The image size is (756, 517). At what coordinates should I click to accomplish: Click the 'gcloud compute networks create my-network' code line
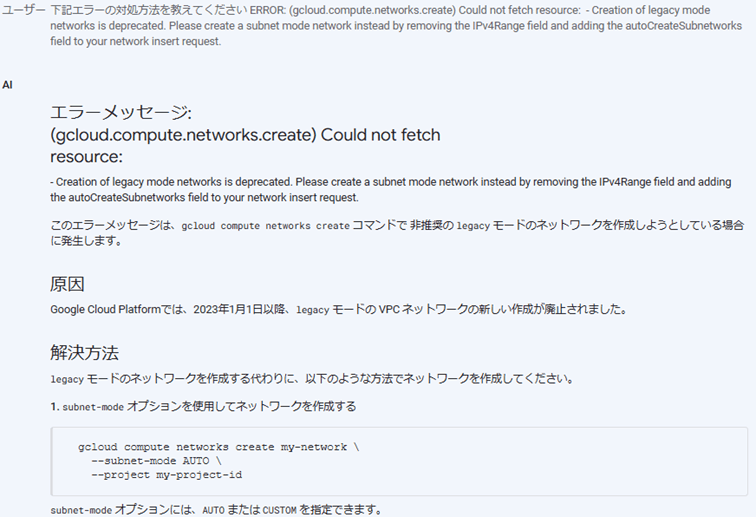click(218, 447)
